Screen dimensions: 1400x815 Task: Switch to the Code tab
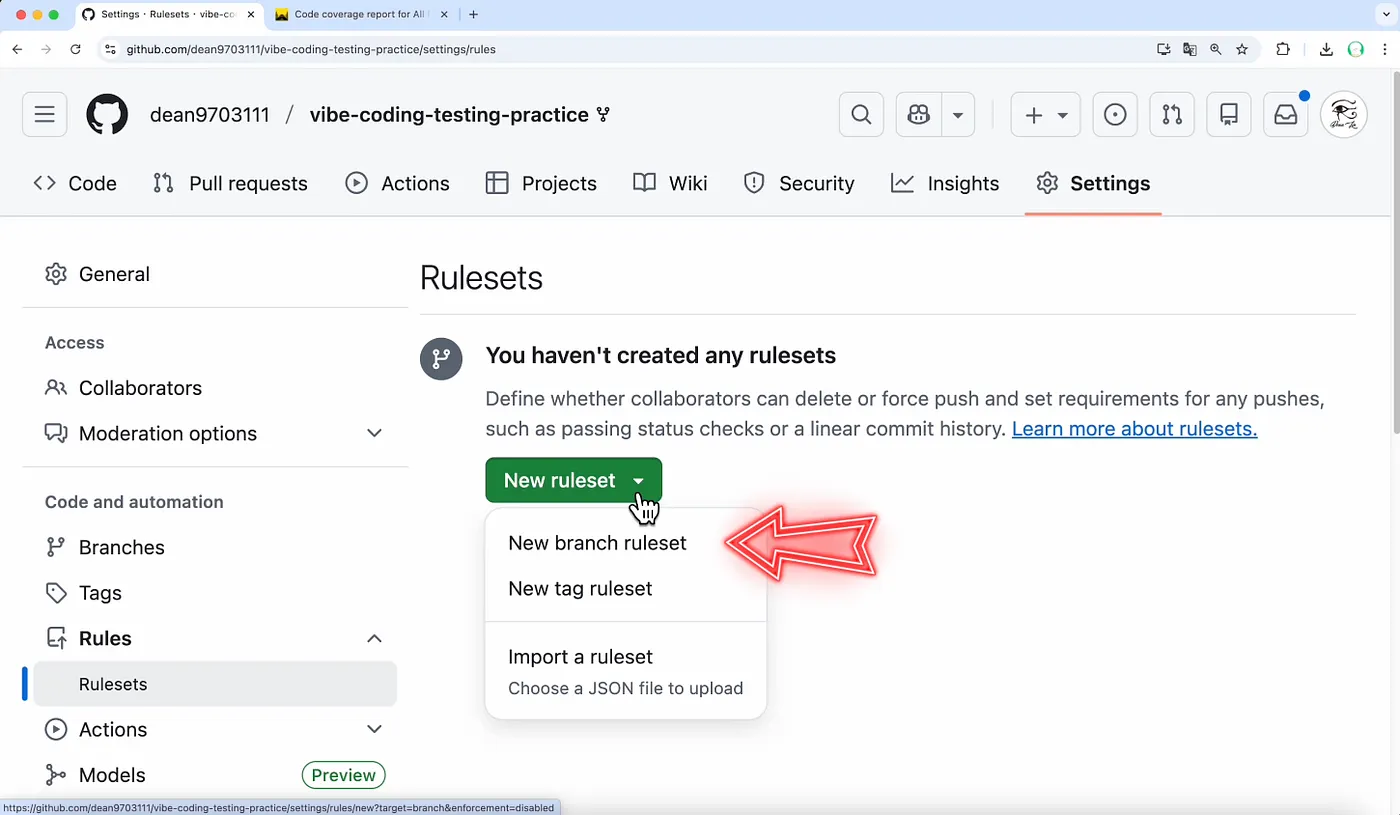pos(75,183)
